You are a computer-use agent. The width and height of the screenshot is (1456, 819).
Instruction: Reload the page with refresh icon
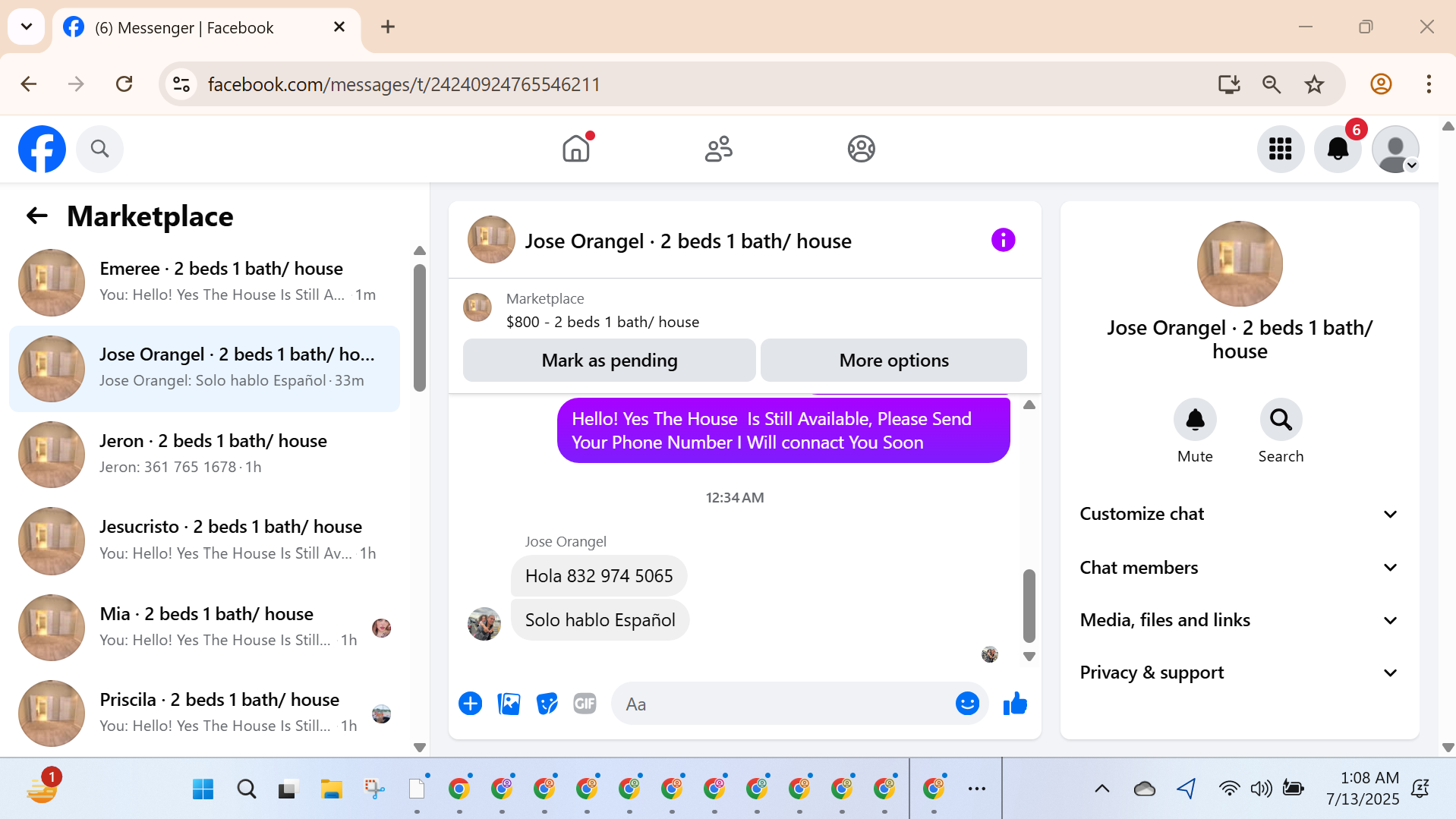[124, 84]
